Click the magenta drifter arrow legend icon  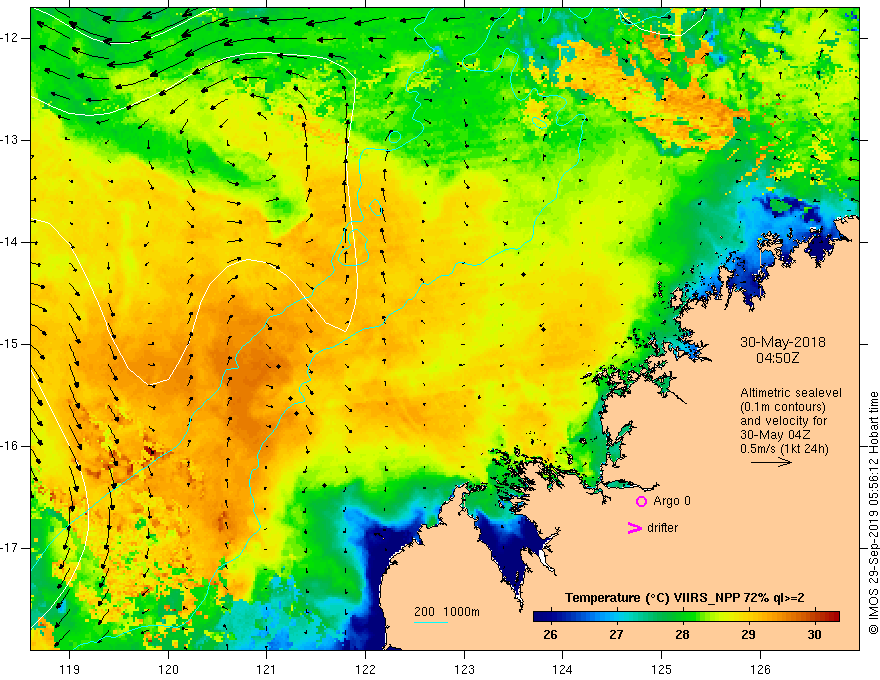634,528
